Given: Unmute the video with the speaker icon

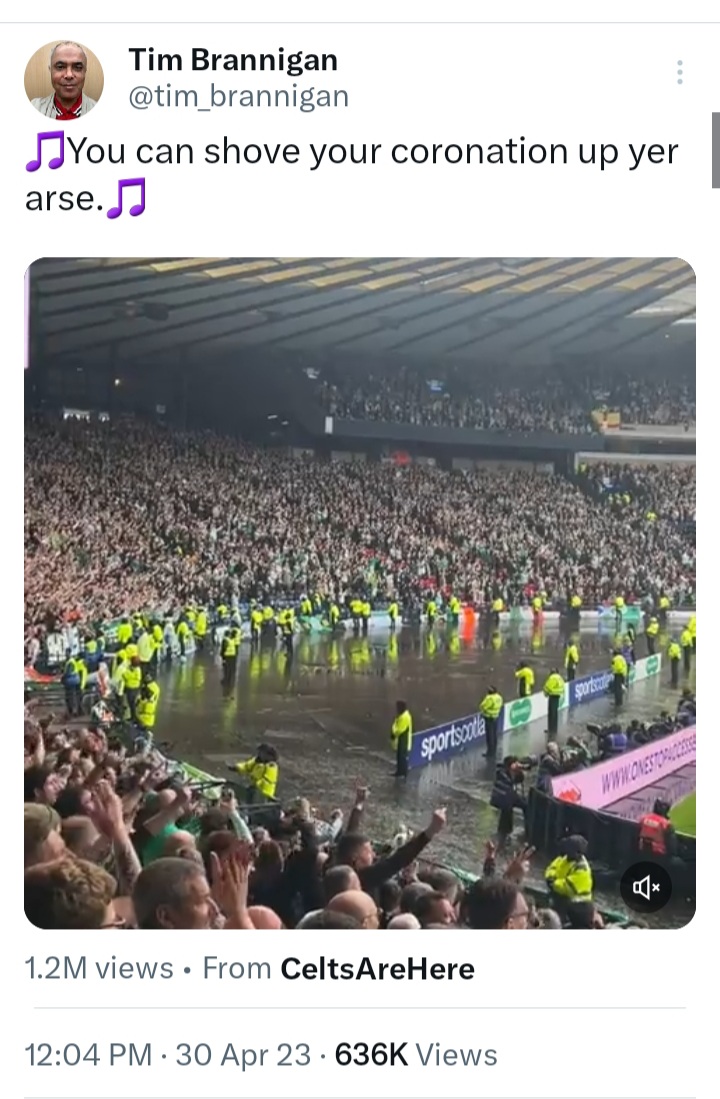Looking at the screenshot, I should 646,887.
